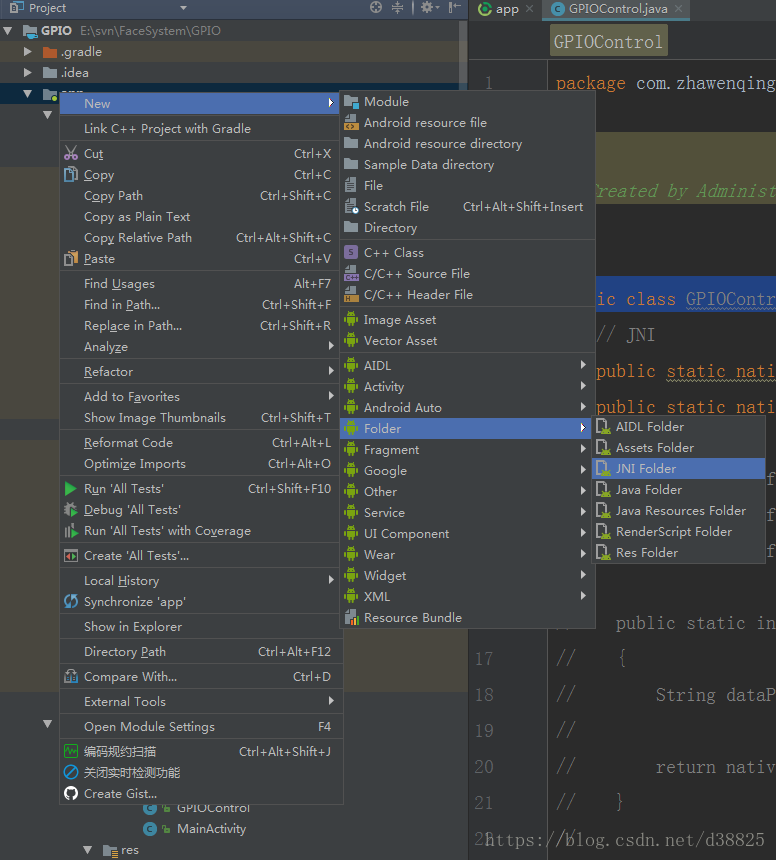Choose Open Module Settings
The height and width of the screenshot is (860, 776).
201,727
